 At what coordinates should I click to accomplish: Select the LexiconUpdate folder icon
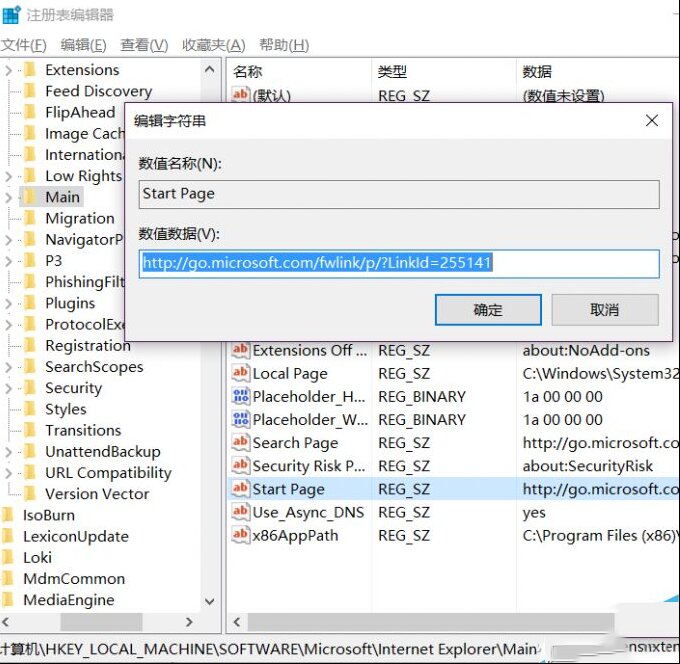coord(8,536)
